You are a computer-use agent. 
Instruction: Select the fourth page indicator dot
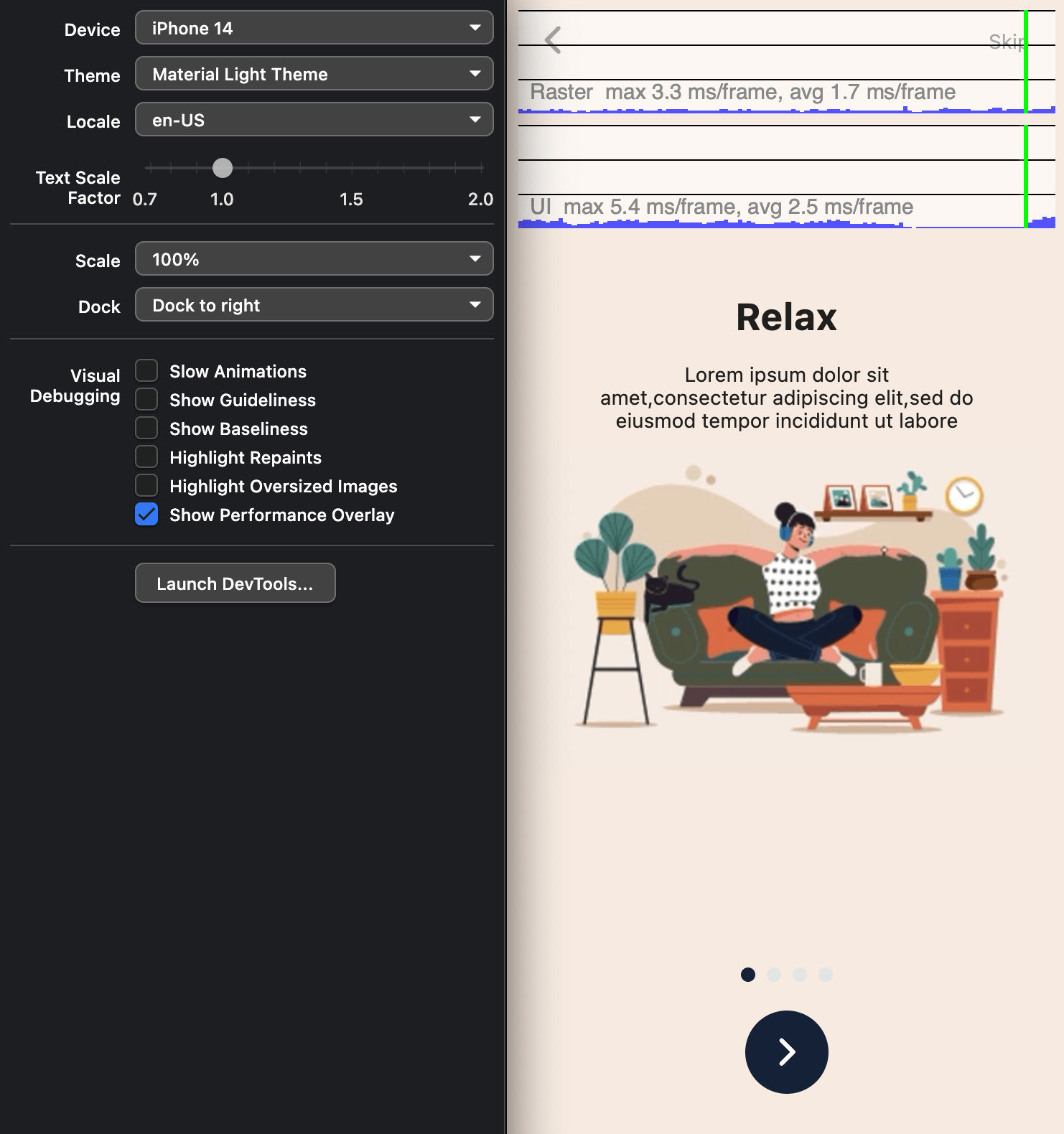[826, 974]
